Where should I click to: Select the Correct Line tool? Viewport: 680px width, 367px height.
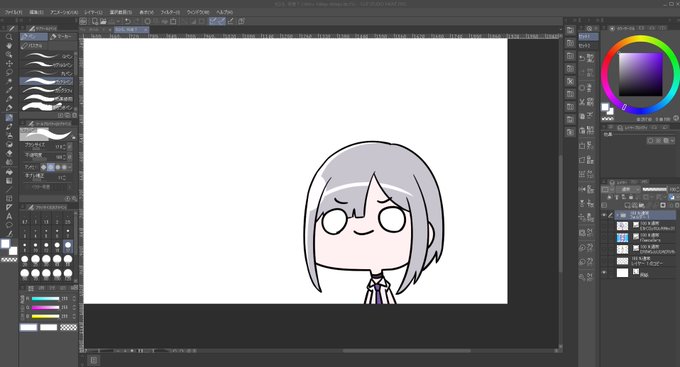pyautogui.click(x=9, y=233)
